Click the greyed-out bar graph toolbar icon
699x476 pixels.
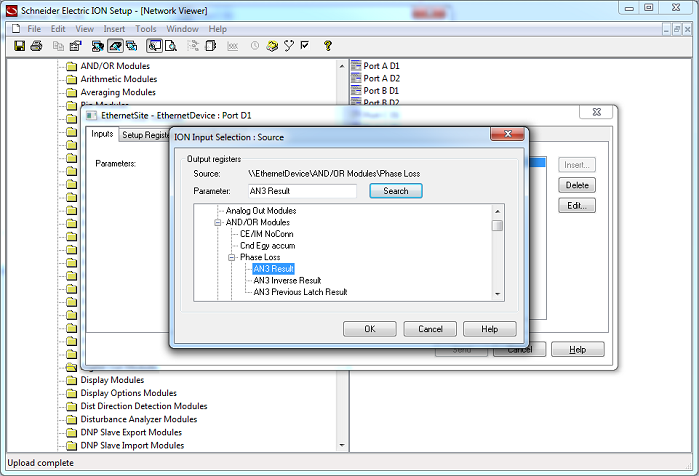[232, 45]
